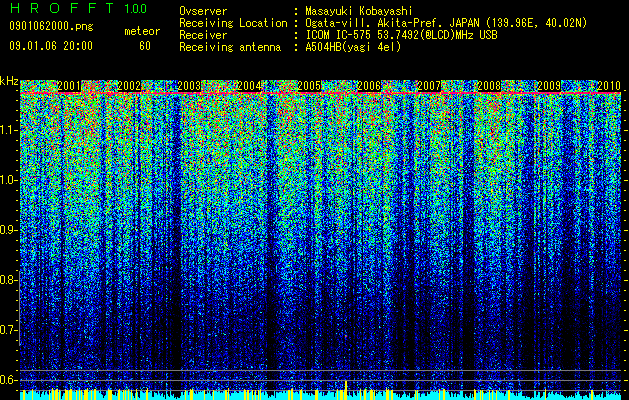Click the 0.8 kHz axis label

coord(9,280)
